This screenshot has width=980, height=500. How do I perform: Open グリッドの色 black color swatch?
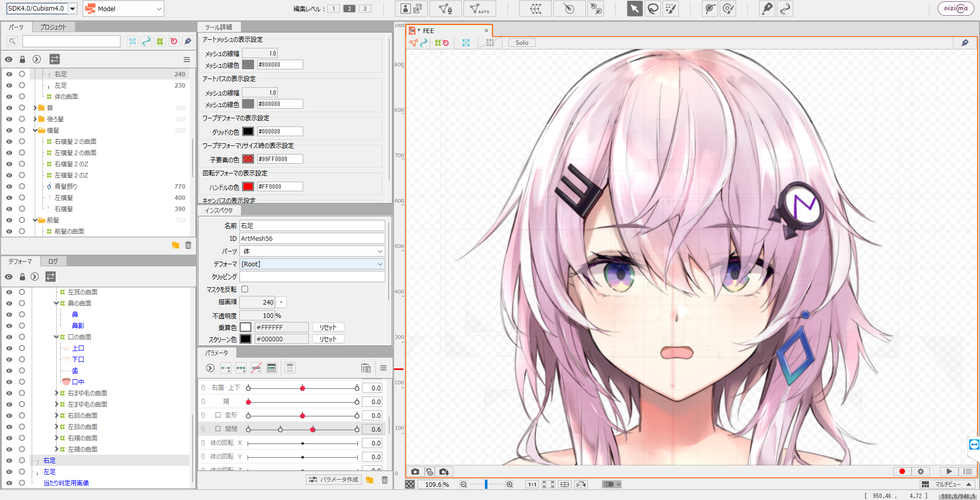point(248,132)
